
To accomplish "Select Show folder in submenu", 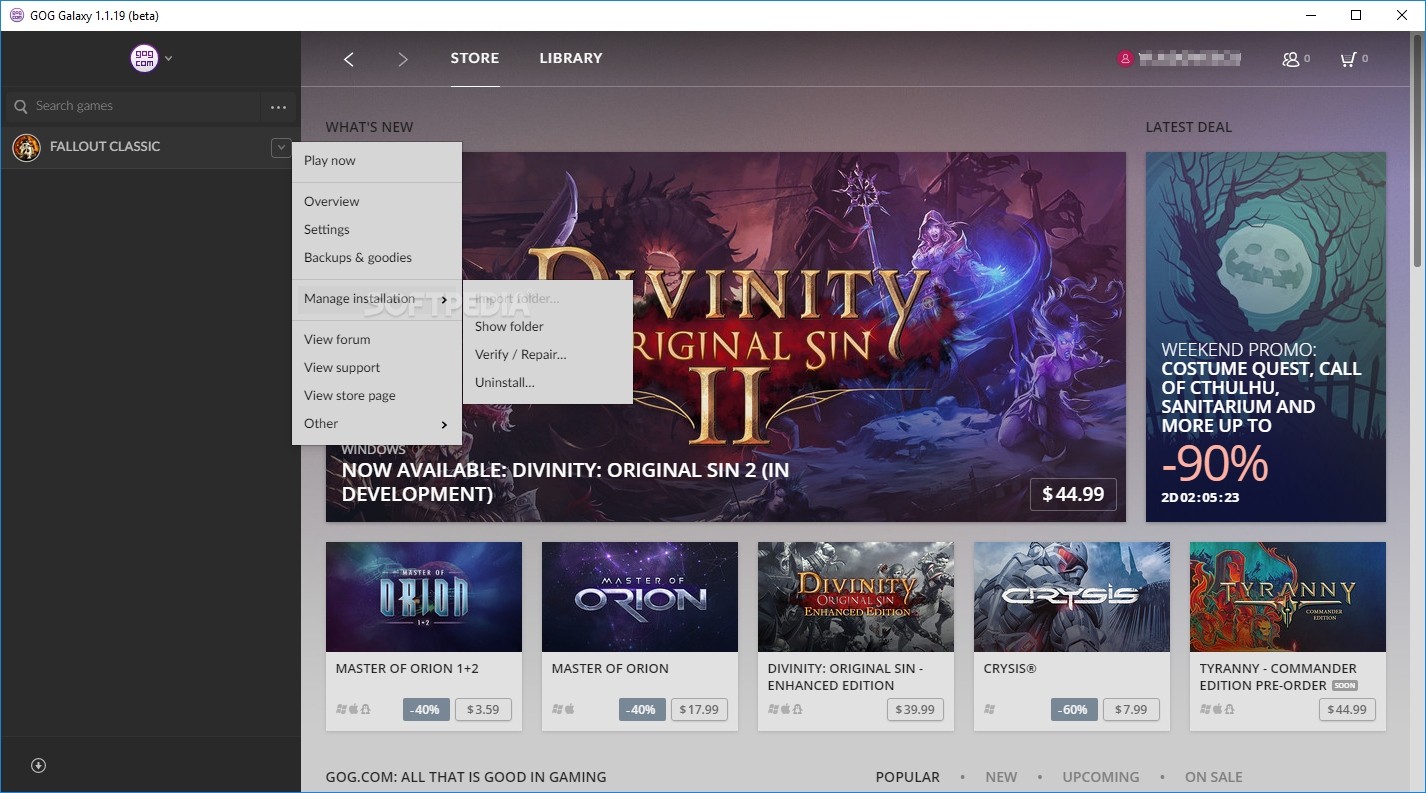I will (x=548, y=326).
